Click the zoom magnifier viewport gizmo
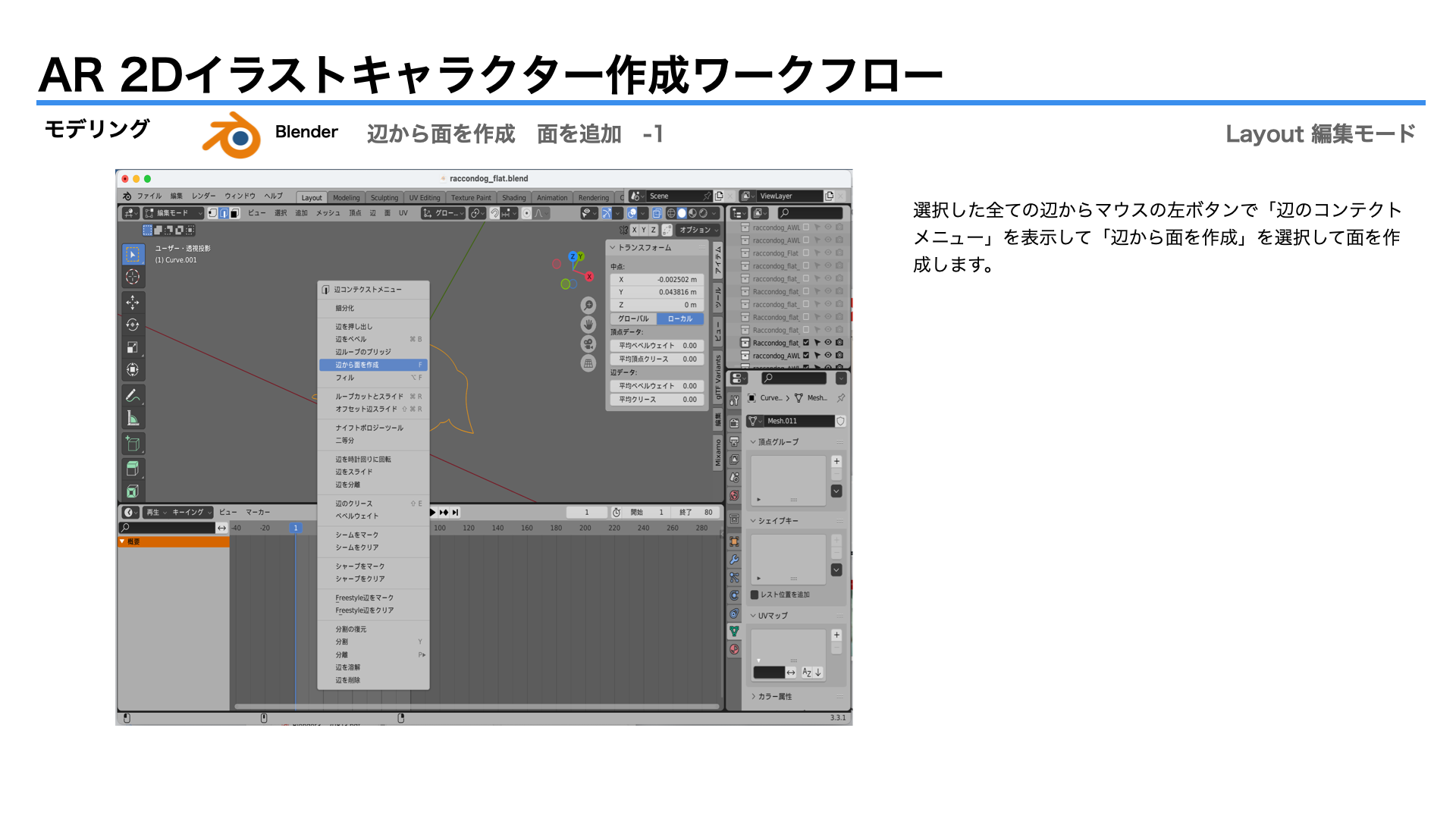The height and width of the screenshot is (819, 1456). click(x=588, y=306)
